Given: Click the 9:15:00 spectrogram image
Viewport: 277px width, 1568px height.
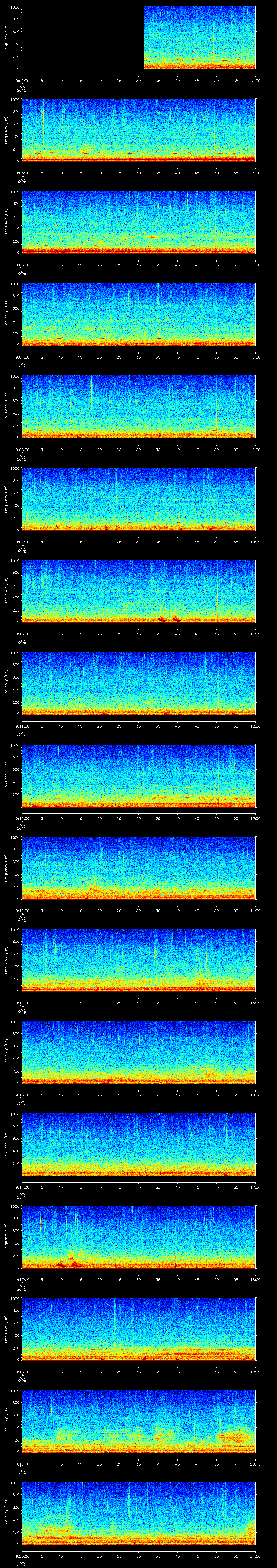Looking at the screenshot, I should [139, 1052].
